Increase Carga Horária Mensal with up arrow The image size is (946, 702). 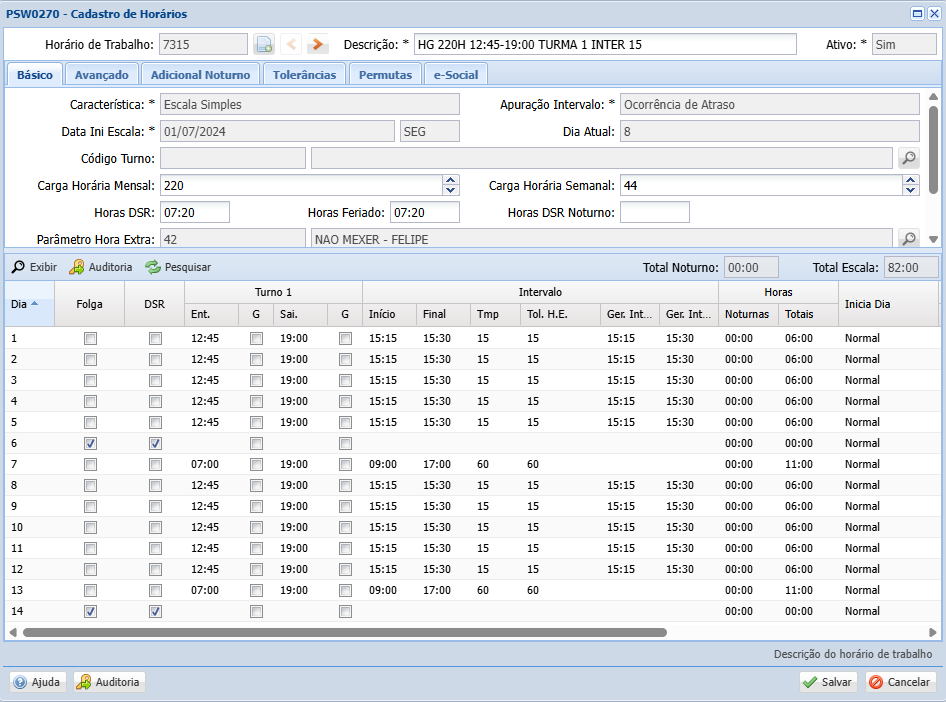(450, 180)
